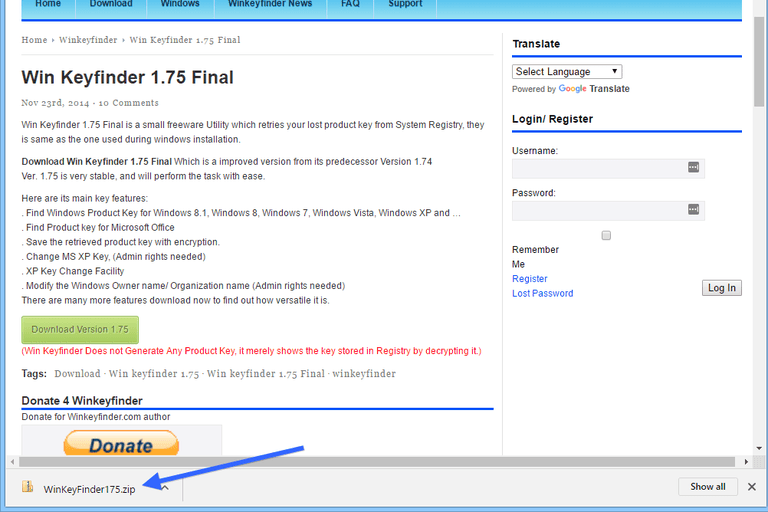Screen dimensions: 768x512
Task: Click the Donate 4 Winkeyfinder heading
Action: 82,401
